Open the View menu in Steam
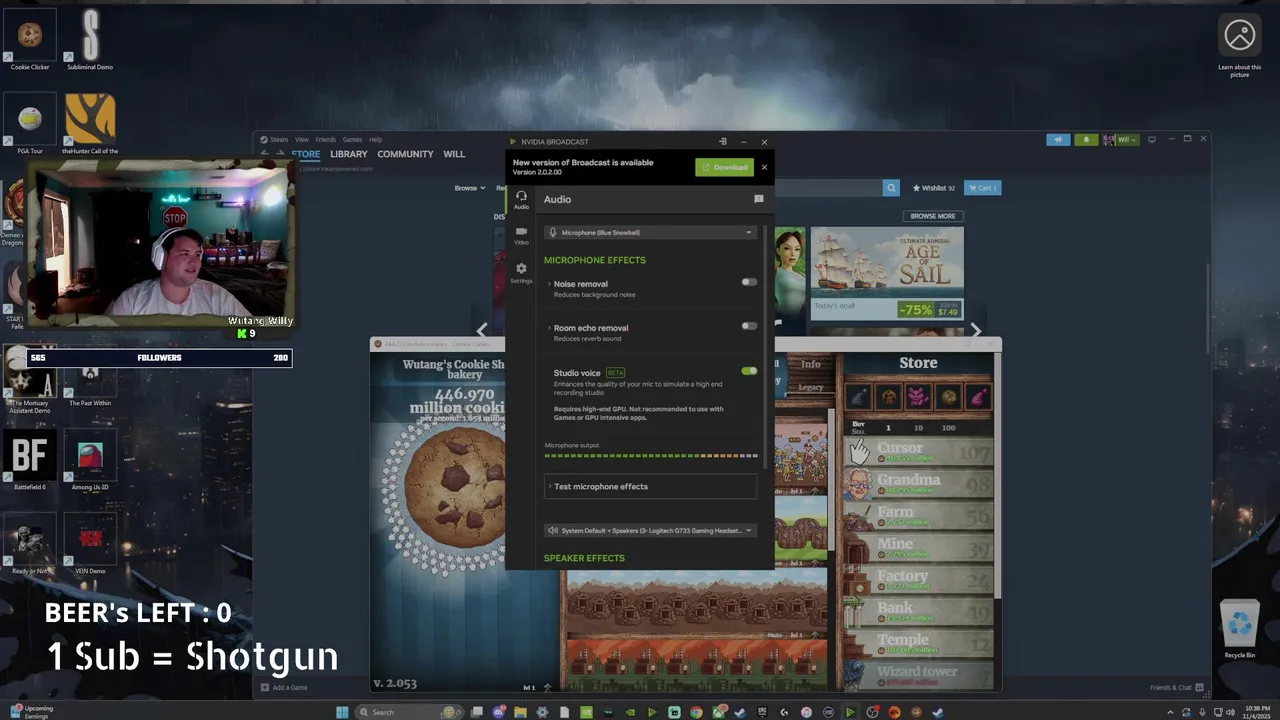This screenshot has height=720, width=1280. [x=301, y=140]
